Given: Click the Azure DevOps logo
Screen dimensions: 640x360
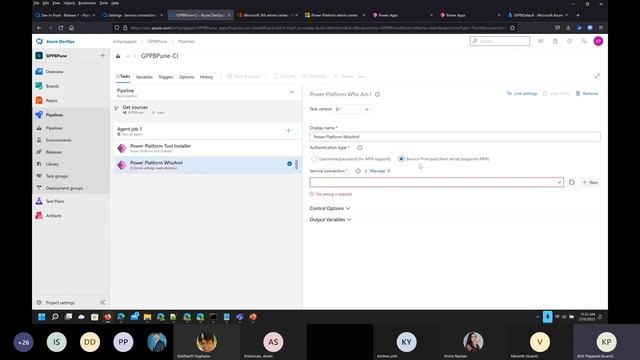Looking at the screenshot, I should (39, 41).
